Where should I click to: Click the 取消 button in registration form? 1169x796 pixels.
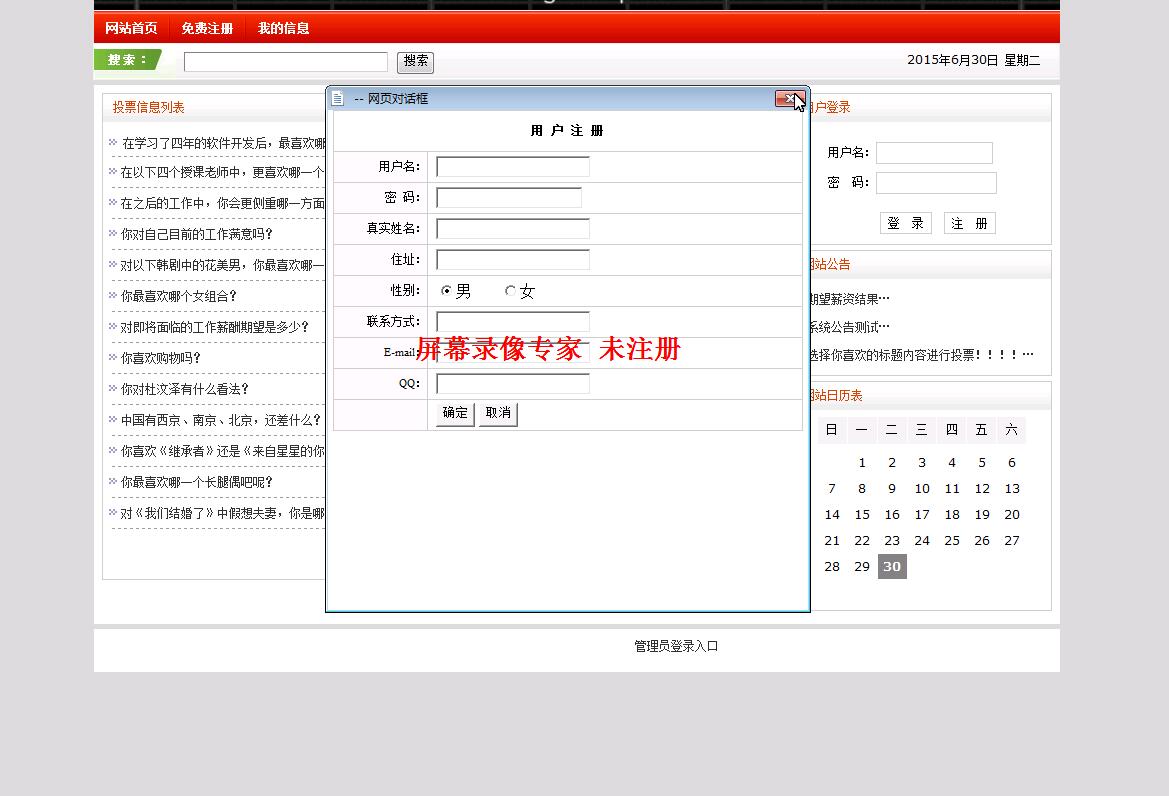pos(498,413)
